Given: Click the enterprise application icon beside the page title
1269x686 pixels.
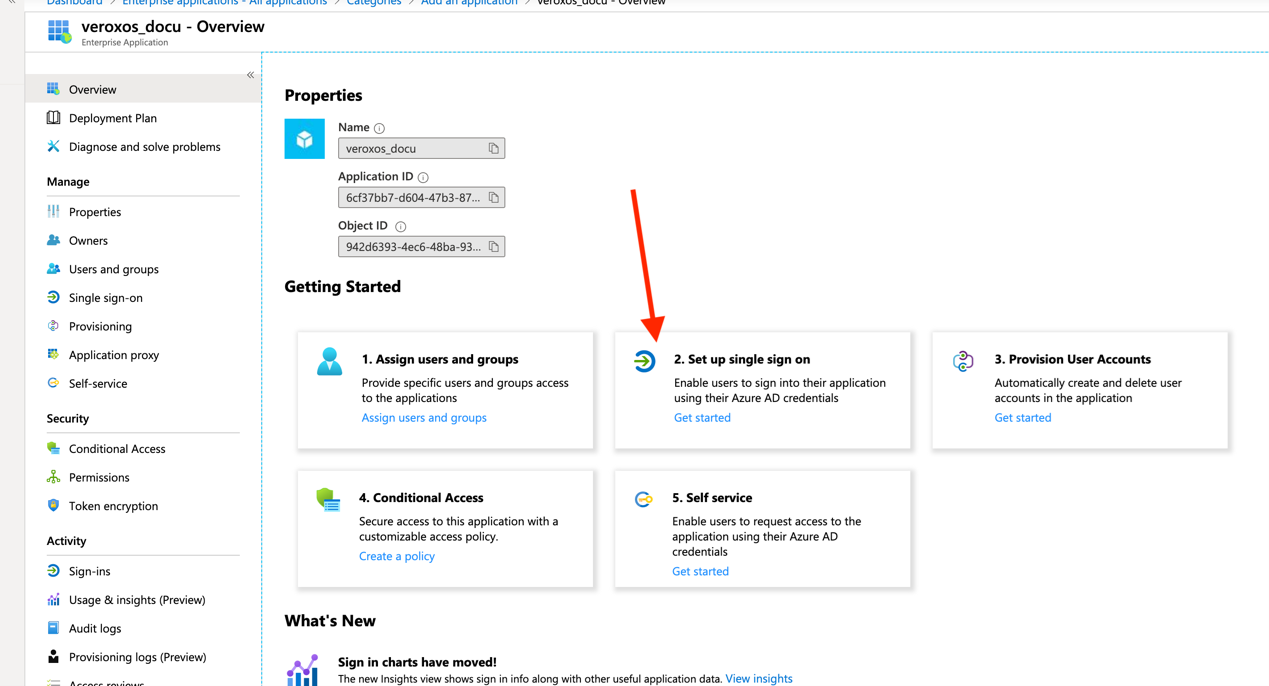Looking at the screenshot, I should [59, 32].
